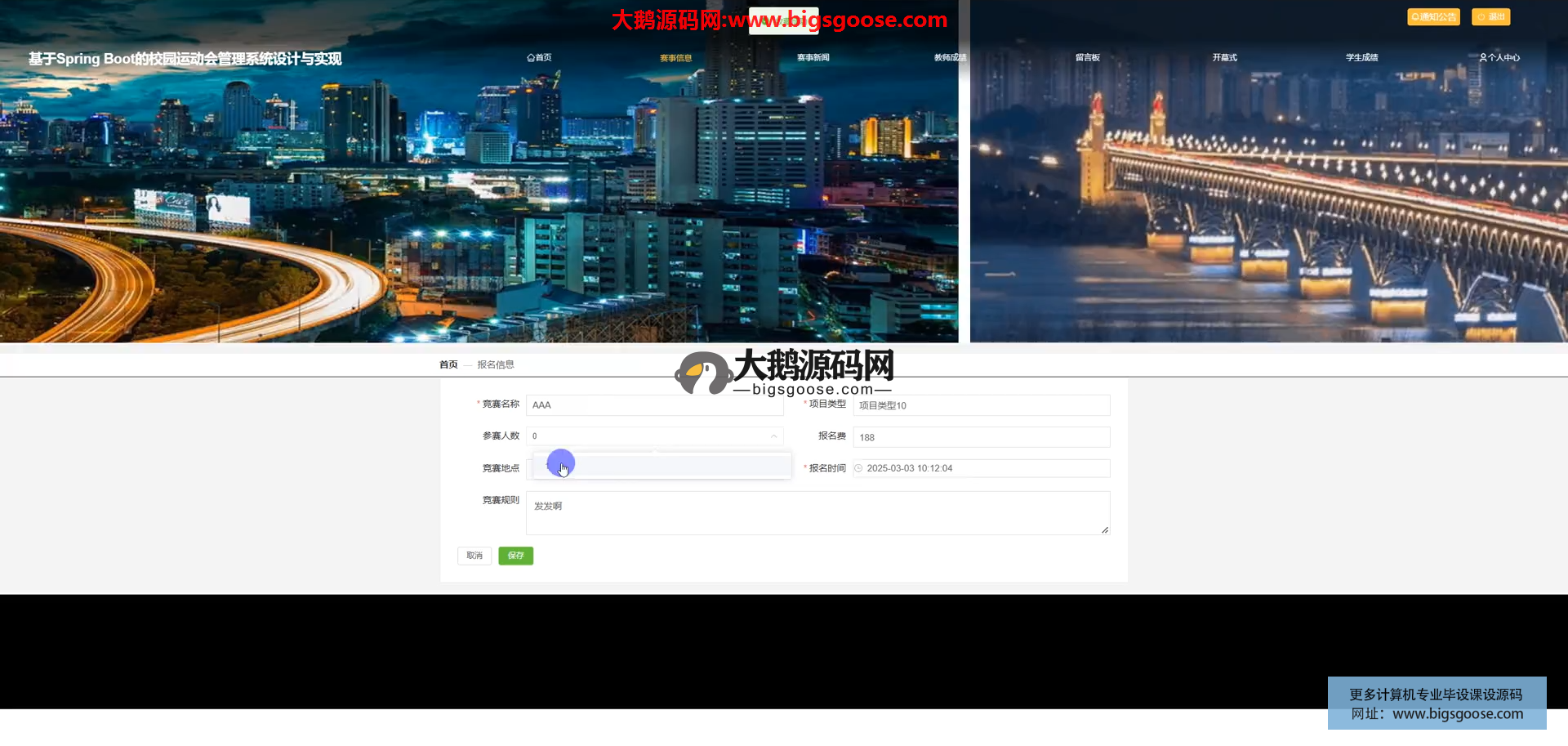
Task: Select the highlighted option in the open dropdown list
Action: [x=661, y=466]
